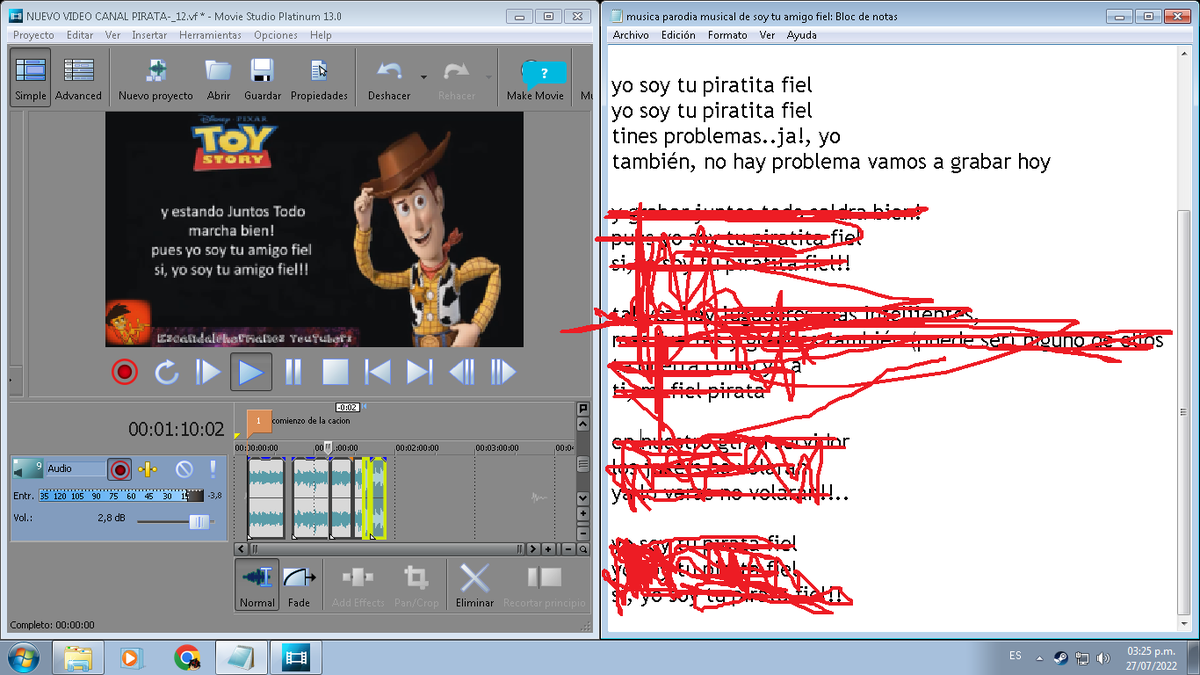The width and height of the screenshot is (1200, 675).
Task: Open the Opciones menu
Action: click(276, 35)
